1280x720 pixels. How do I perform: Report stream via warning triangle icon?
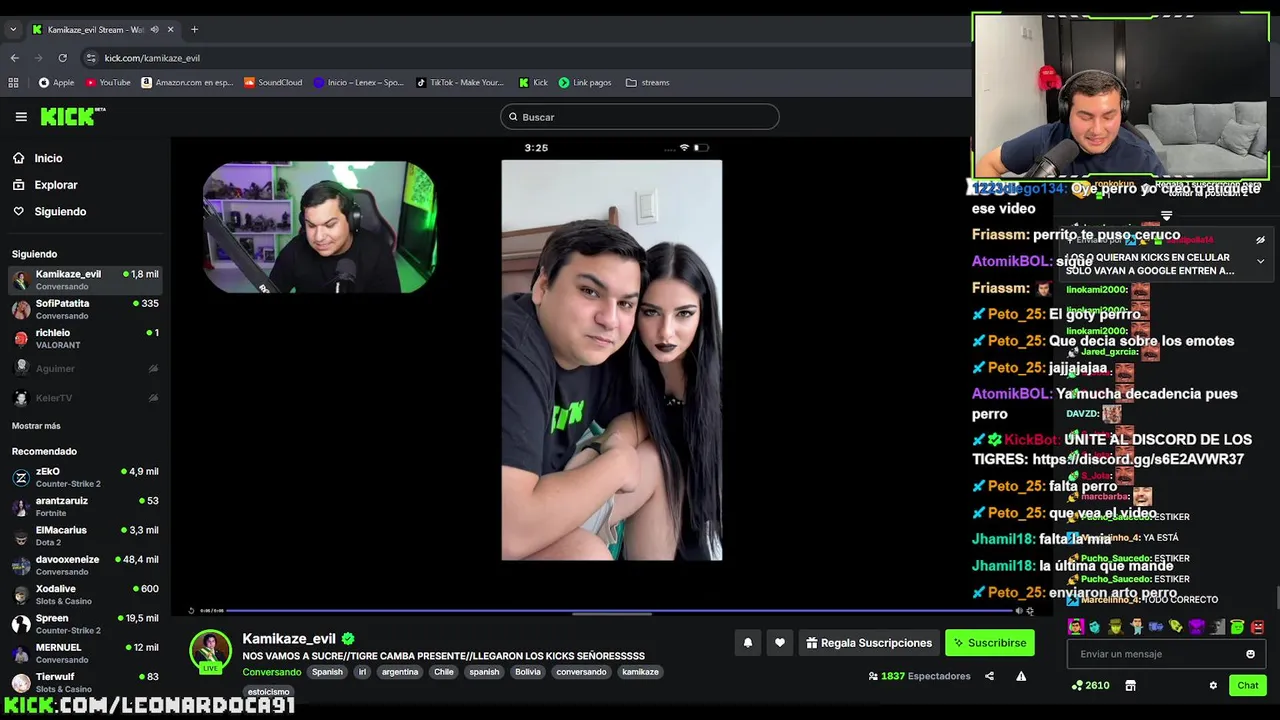point(1021,676)
